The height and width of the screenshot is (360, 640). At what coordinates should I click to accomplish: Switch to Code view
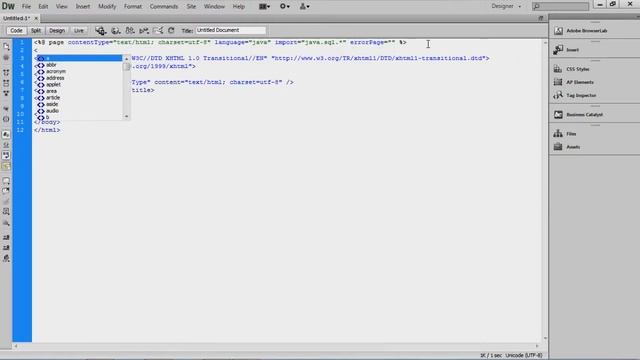click(16, 31)
